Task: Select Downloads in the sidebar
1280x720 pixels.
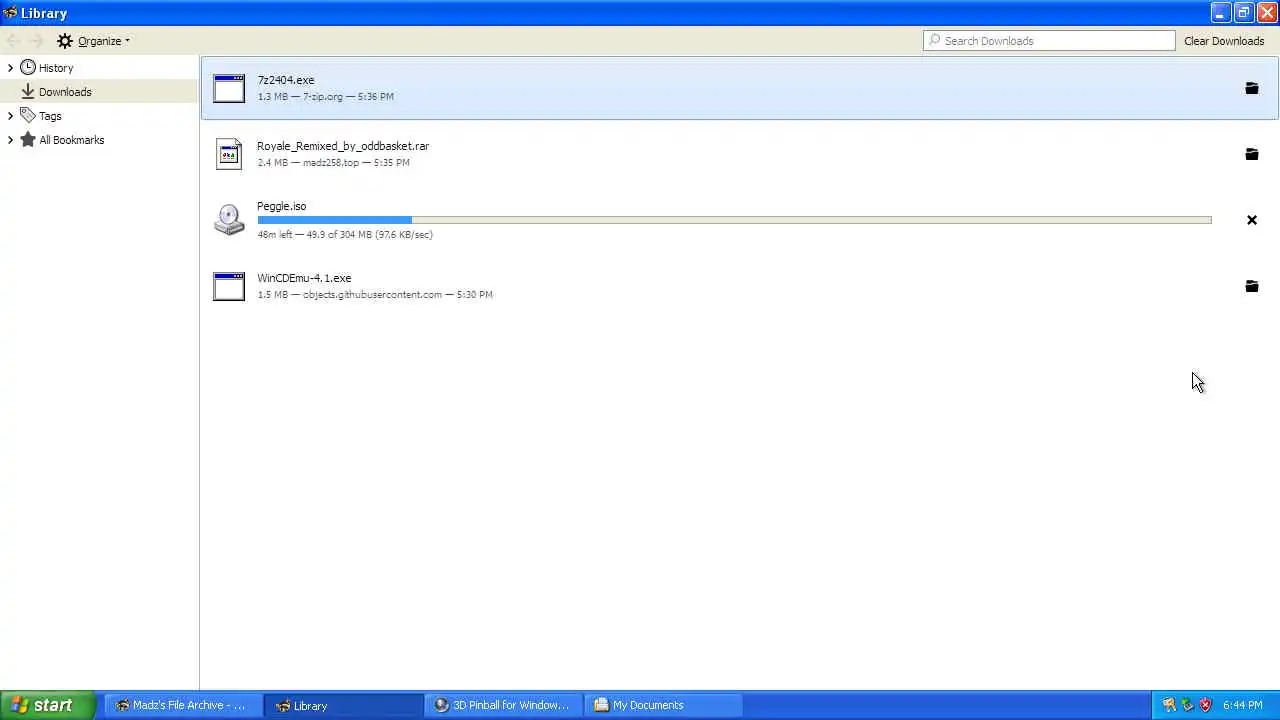Action: (x=65, y=92)
